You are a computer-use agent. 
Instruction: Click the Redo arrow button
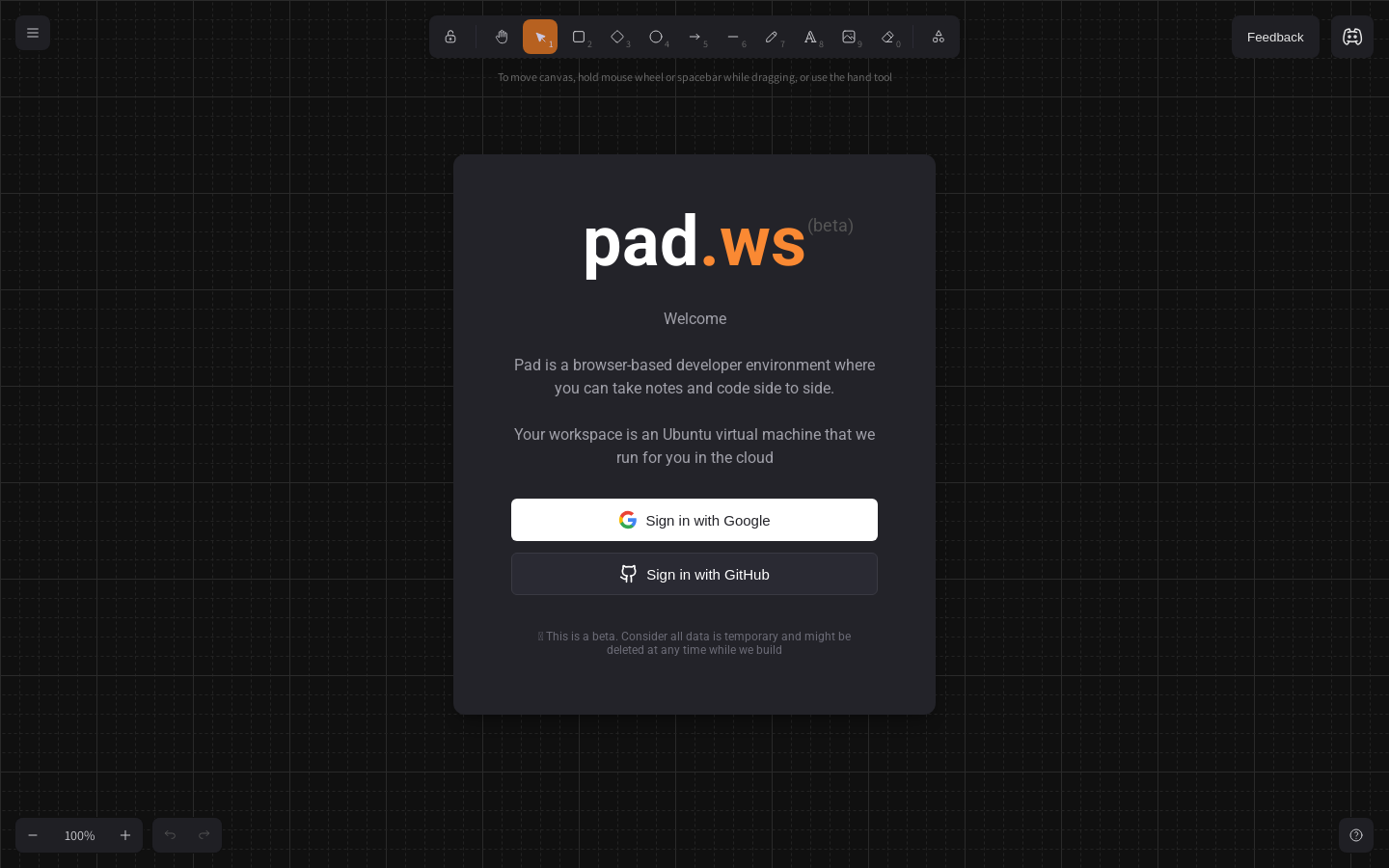(x=204, y=835)
